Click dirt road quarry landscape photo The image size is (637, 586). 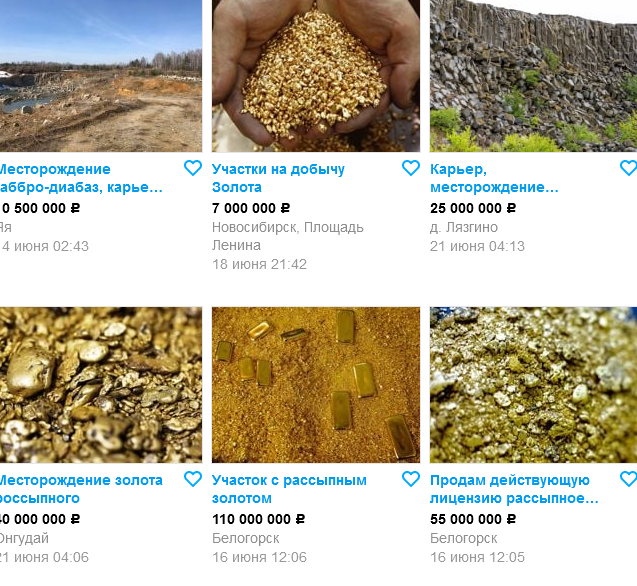pyautogui.click(x=101, y=76)
